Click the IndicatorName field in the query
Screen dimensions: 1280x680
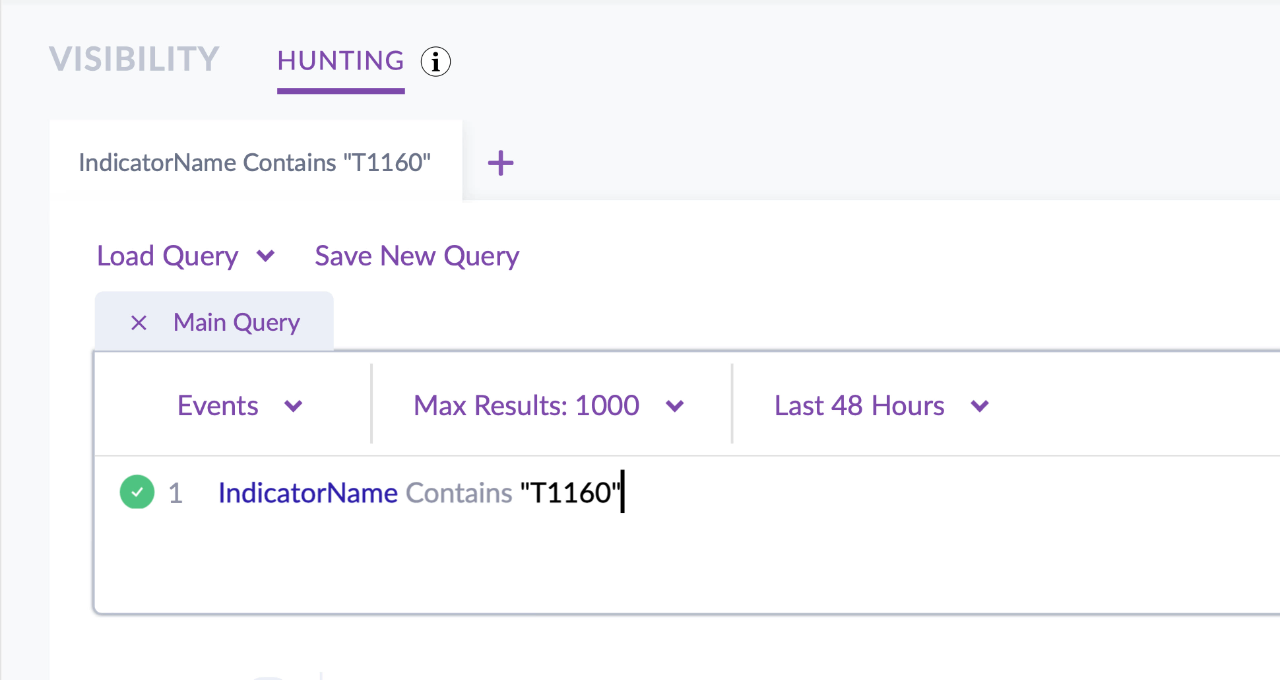[x=307, y=493]
